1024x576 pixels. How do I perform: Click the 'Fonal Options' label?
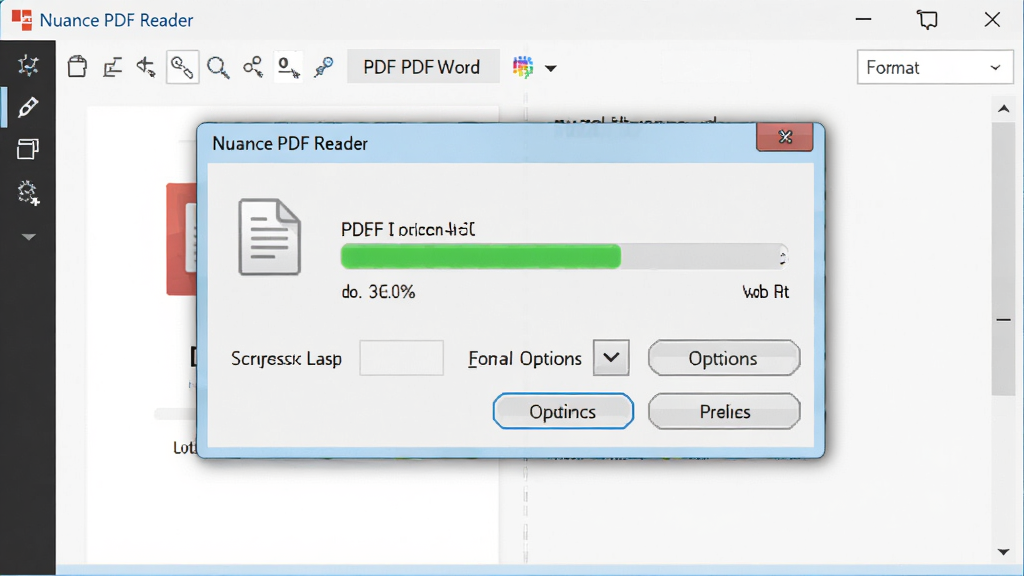point(524,359)
